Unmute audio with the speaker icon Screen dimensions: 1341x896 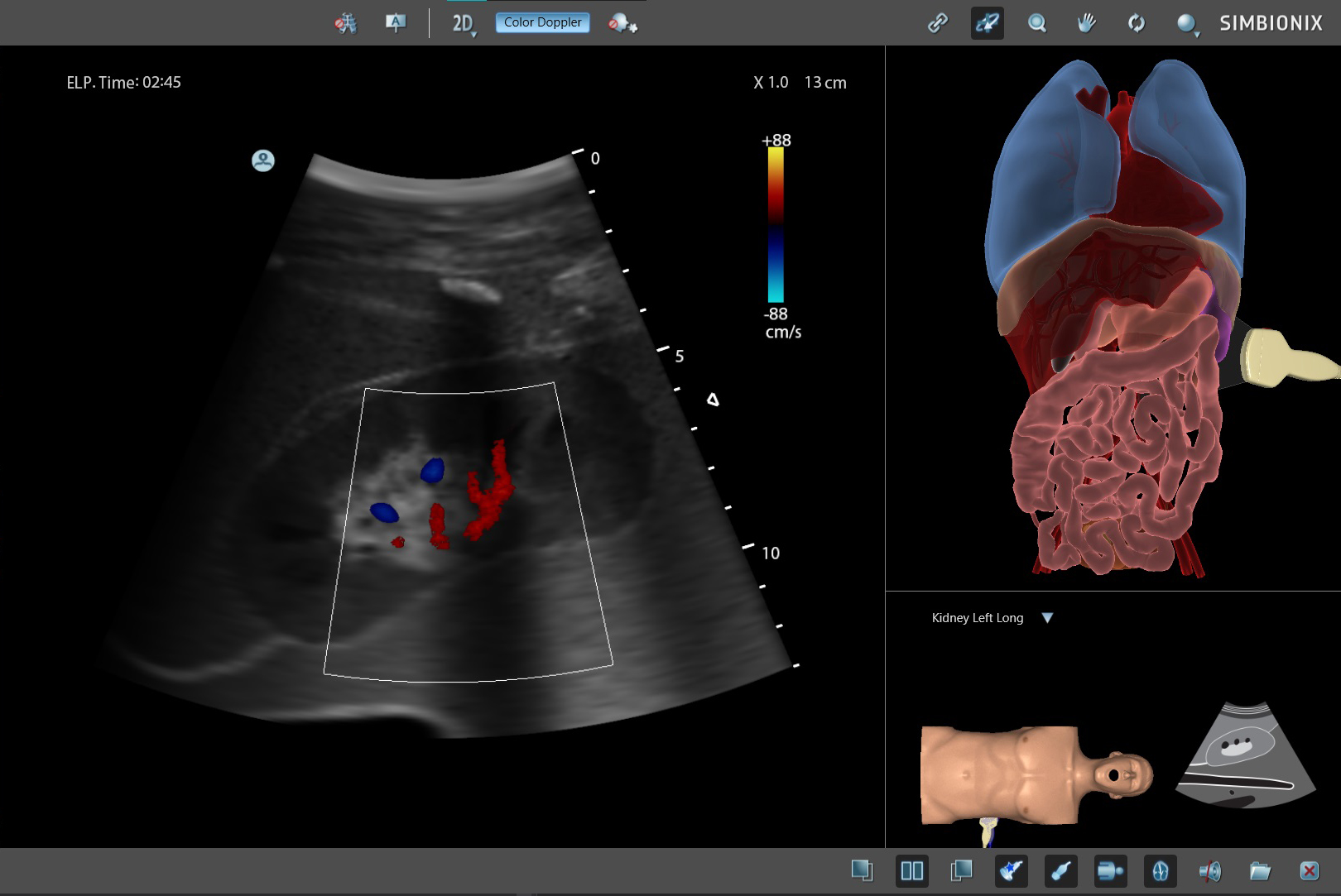(1209, 871)
